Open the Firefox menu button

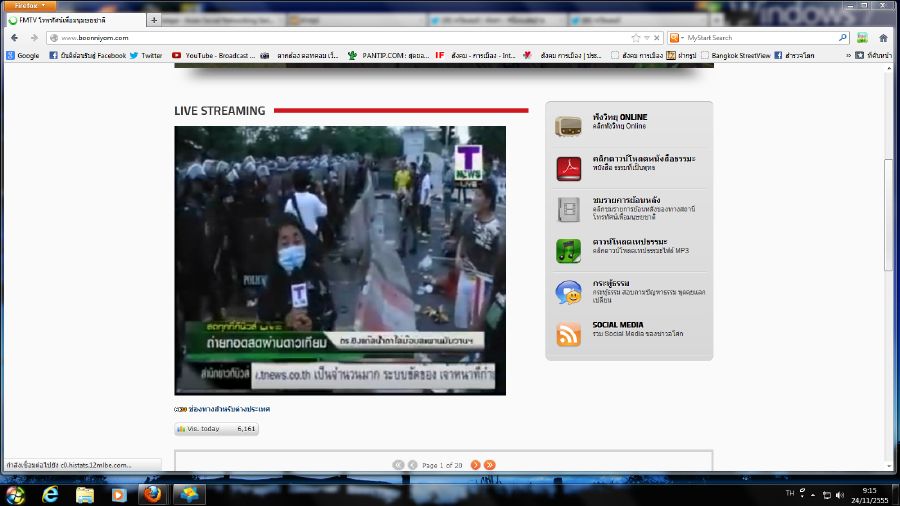coord(30,5)
